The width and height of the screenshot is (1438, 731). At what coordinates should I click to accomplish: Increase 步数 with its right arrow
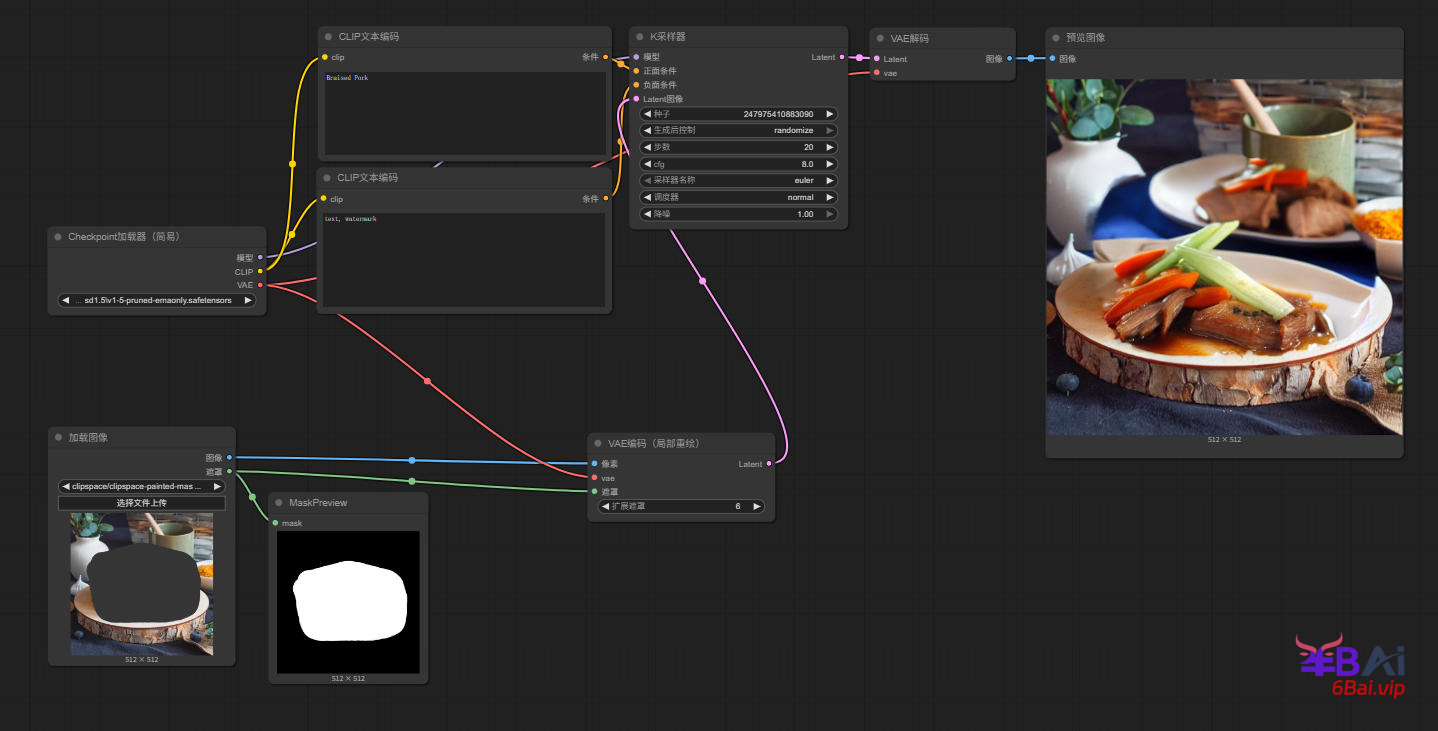[x=830, y=147]
